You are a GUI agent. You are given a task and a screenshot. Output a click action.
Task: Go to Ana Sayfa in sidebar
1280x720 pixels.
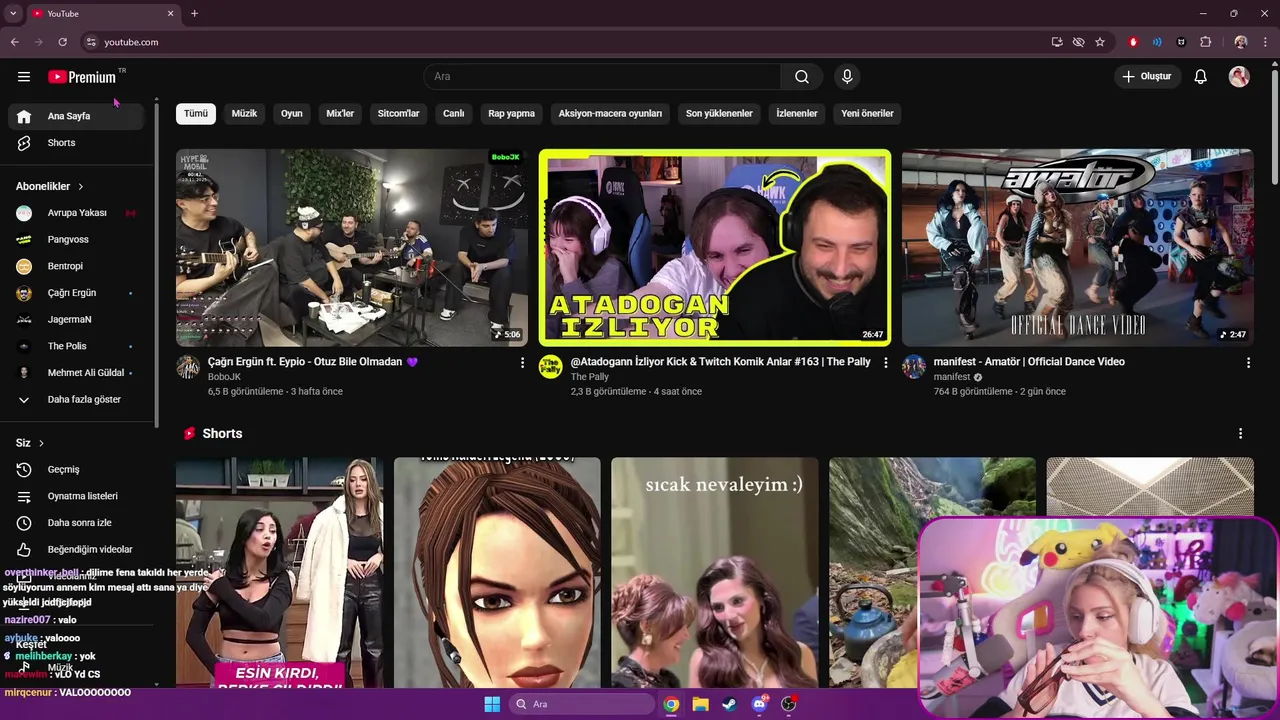(76, 116)
